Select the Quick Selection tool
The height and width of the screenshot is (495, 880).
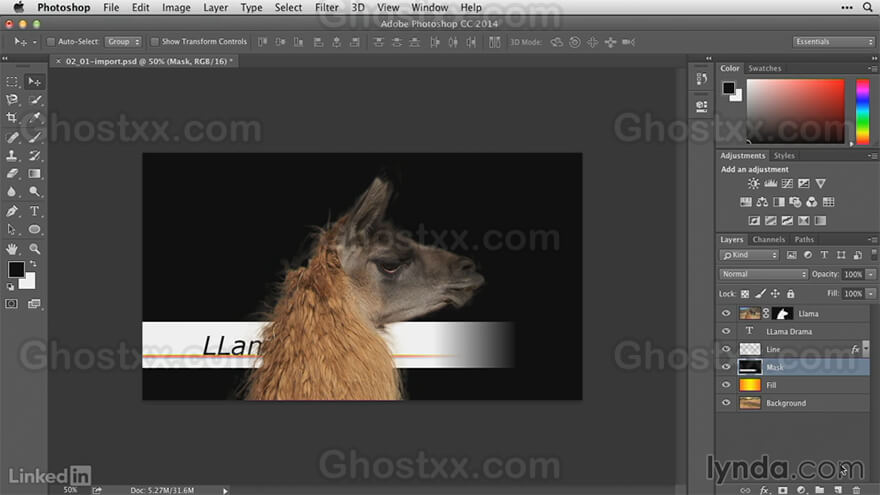click(34, 100)
